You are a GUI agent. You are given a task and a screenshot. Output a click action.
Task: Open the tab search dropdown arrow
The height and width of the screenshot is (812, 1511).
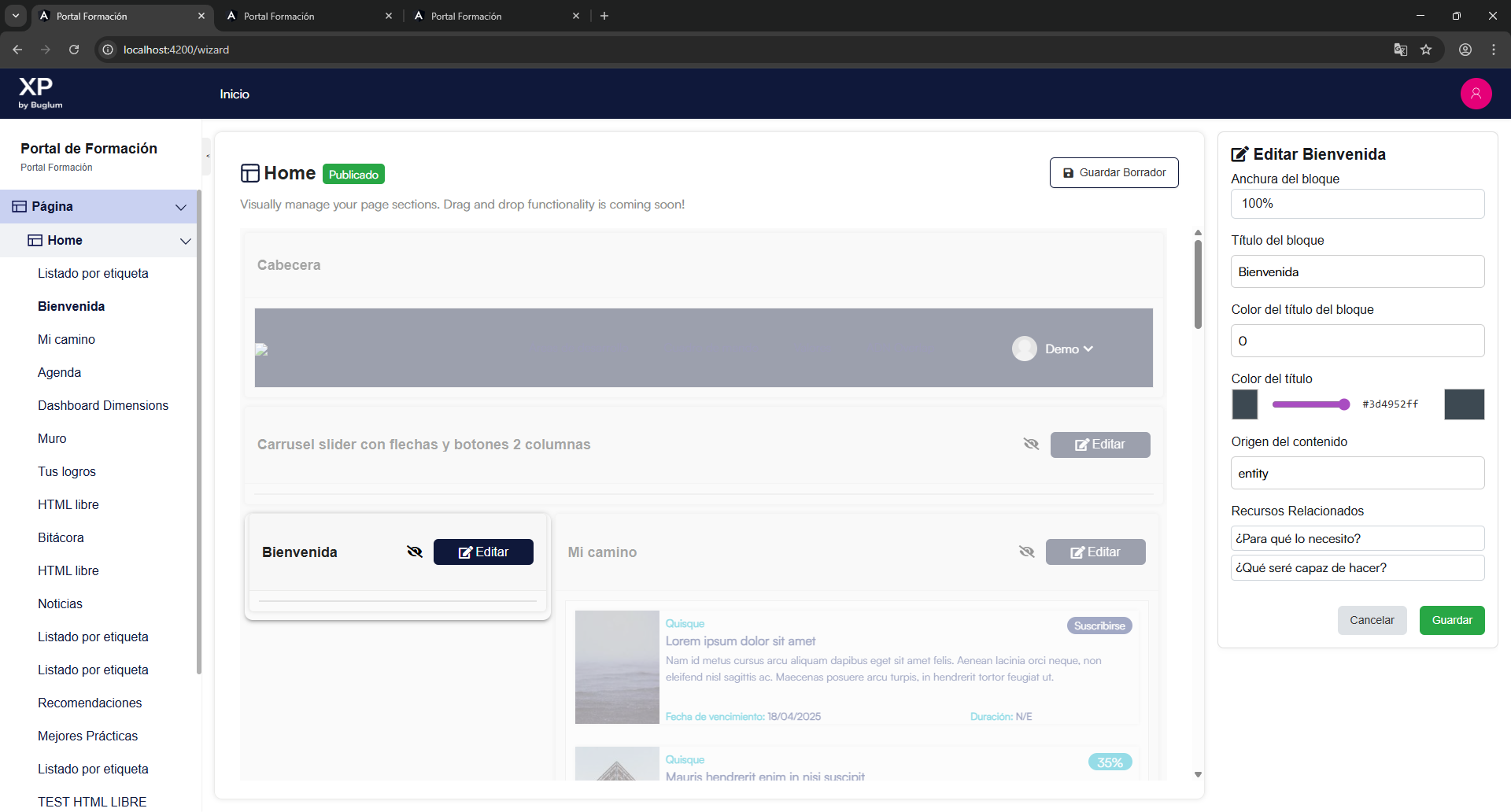pyautogui.click(x=15, y=16)
